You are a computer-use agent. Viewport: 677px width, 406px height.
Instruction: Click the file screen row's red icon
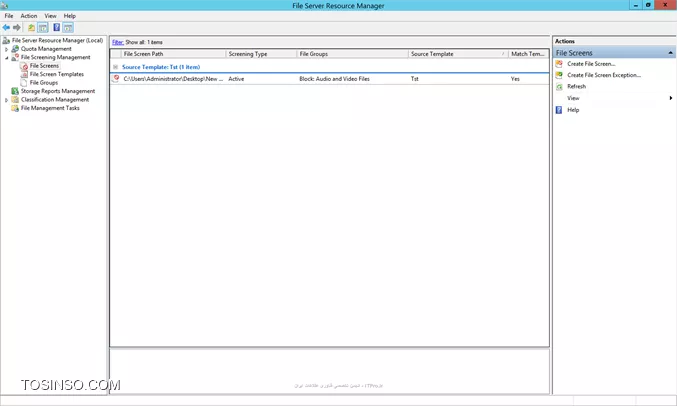click(x=116, y=79)
